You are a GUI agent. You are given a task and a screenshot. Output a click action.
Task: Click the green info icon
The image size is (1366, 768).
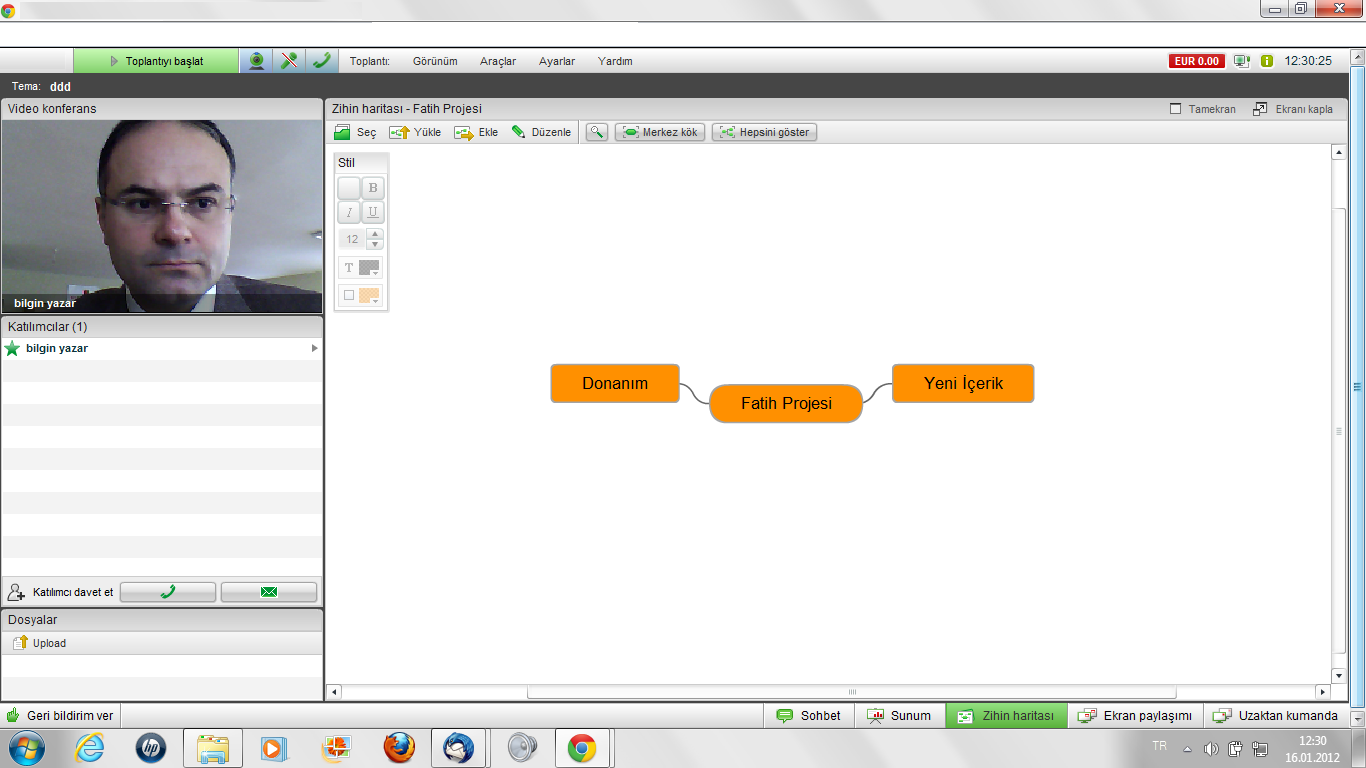coord(1267,61)
